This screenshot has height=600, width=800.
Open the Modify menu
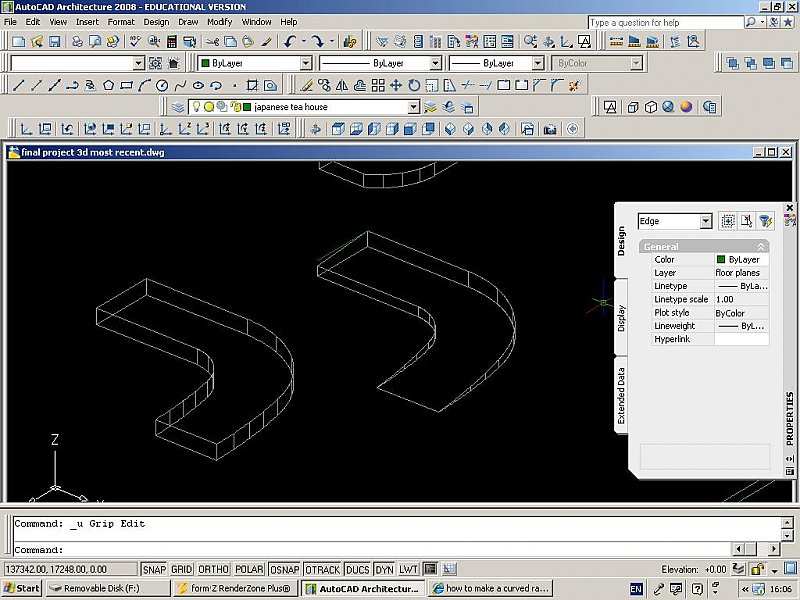click(219, 21)
